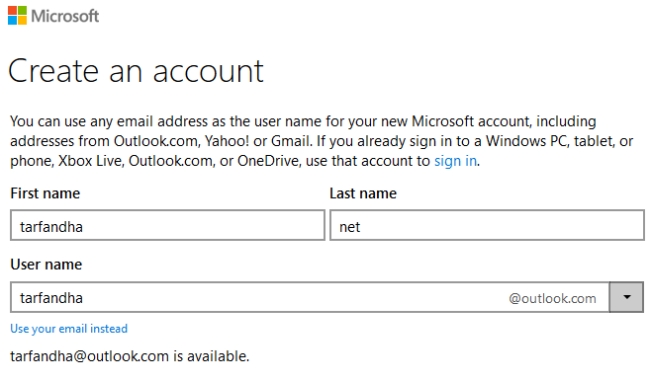Image resolution: width=650 pixels, height=381 pixels.
Task: Click the 'Create an account' heading
Action: coord(136,71)
